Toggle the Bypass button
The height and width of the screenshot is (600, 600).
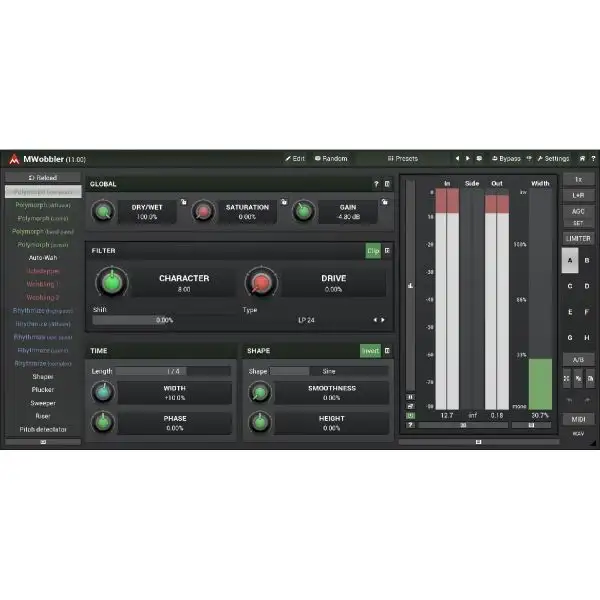click(506, 158)
